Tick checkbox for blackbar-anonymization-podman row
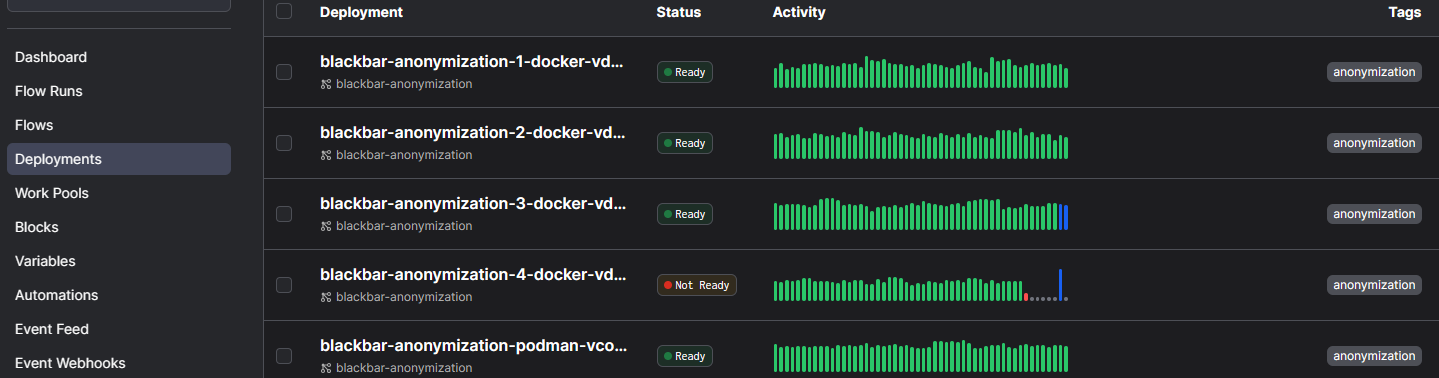Screen dimensions: 1439x378 point(284,356)
